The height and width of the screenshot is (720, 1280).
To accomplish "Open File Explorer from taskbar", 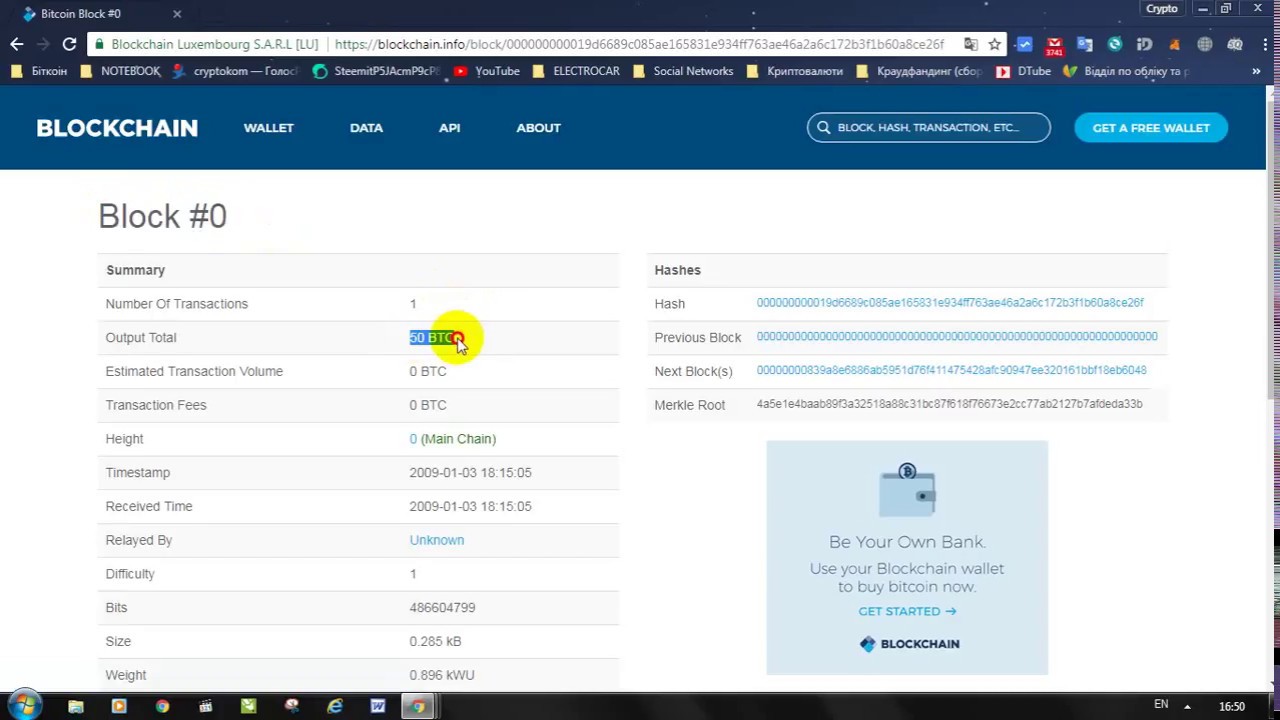I will [x=76, y=706].
